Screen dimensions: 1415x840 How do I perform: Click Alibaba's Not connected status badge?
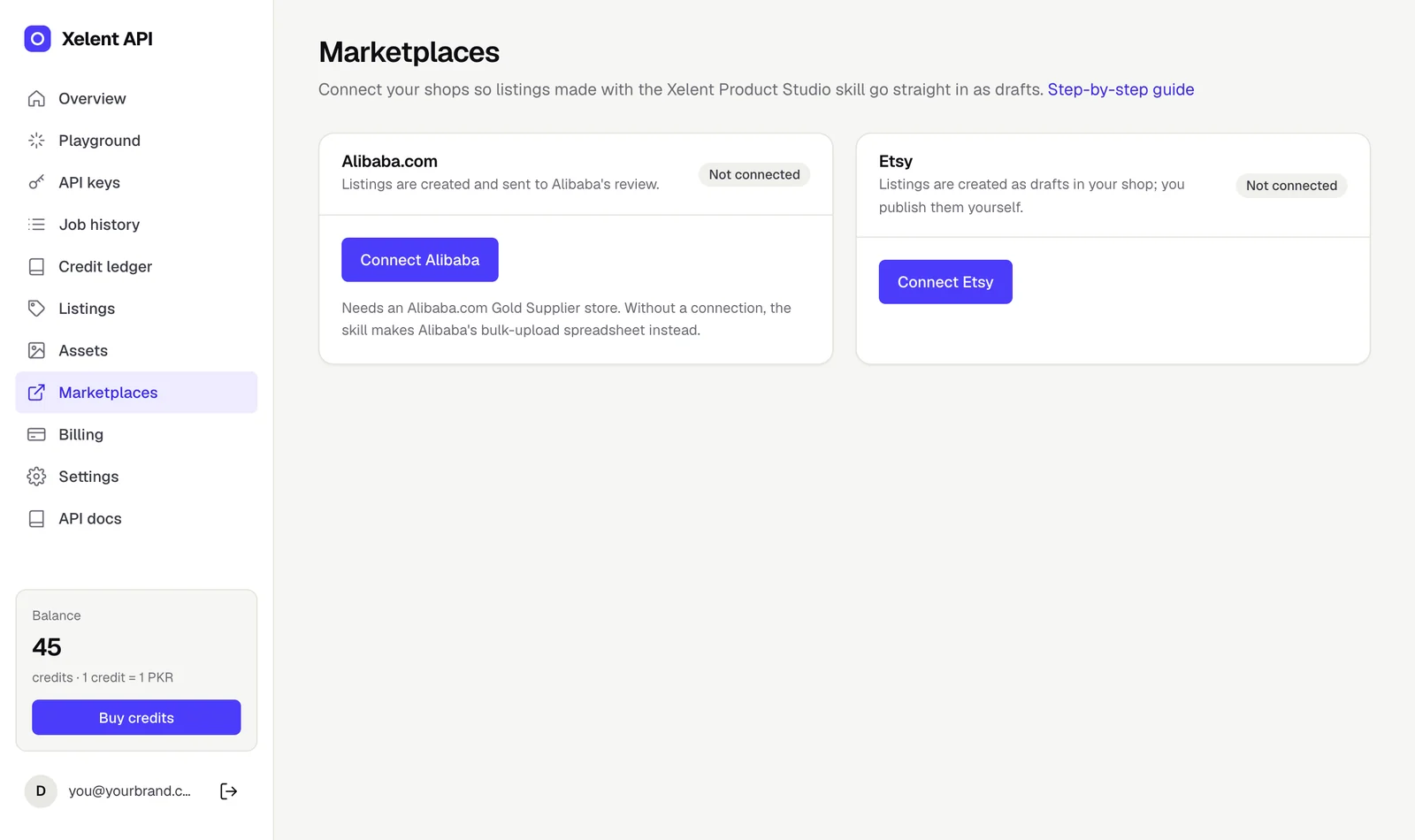[754, 174]
